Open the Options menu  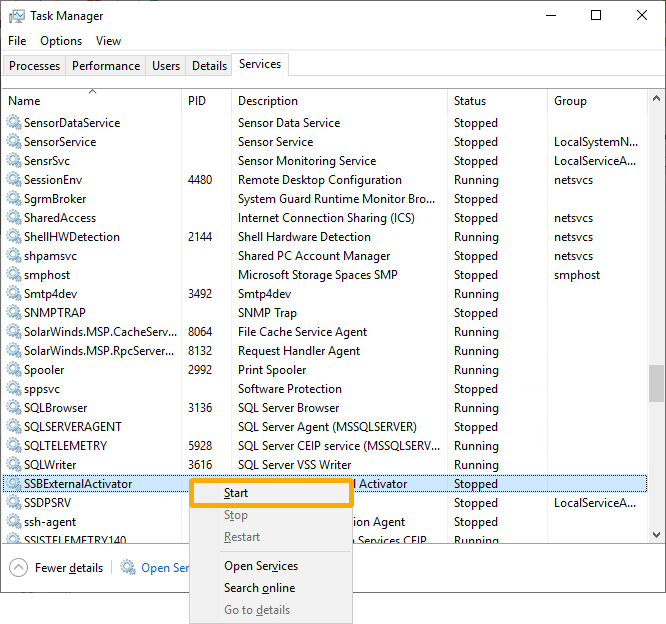pos(61,41)
